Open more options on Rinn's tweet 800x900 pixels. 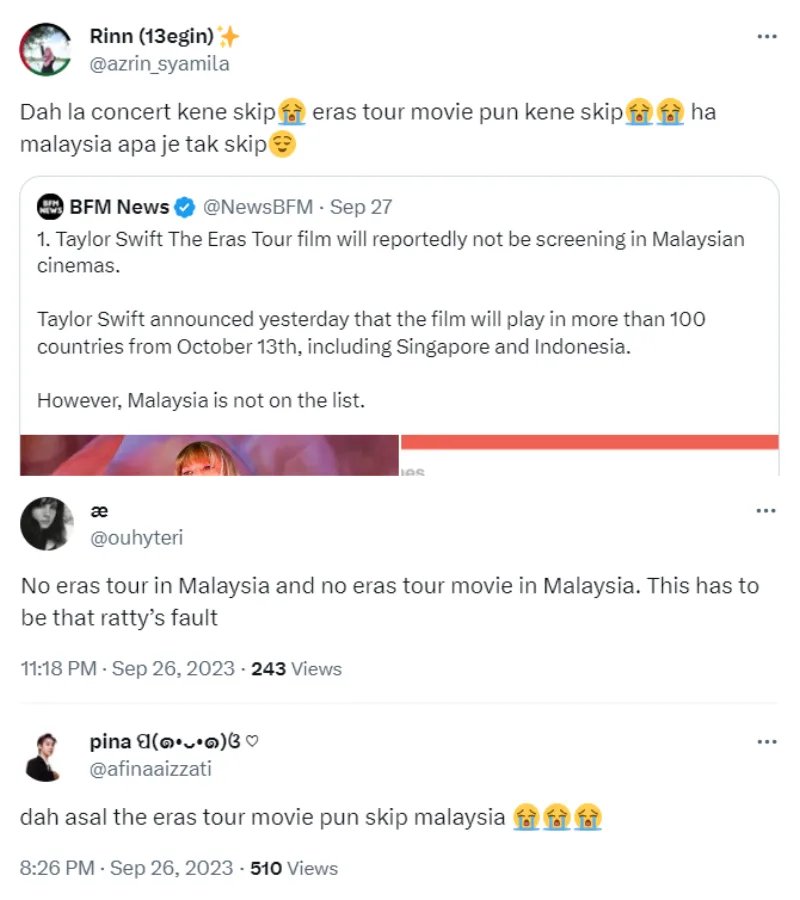click(x=766, y=37)
